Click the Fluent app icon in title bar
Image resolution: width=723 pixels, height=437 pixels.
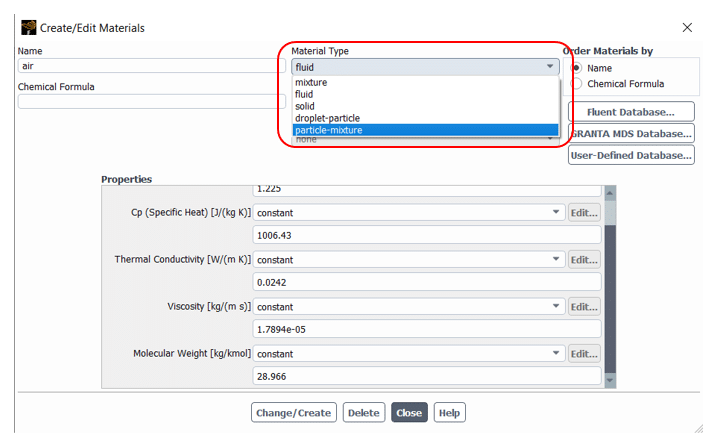pos(28,27)
